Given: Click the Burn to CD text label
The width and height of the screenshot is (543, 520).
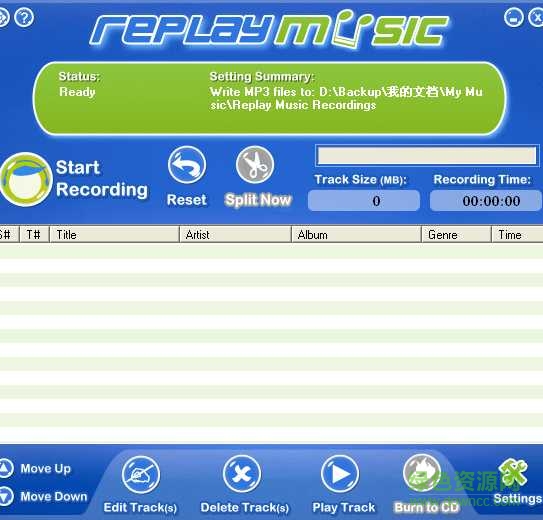Looking at the screenshot, I should click(427, 508).
